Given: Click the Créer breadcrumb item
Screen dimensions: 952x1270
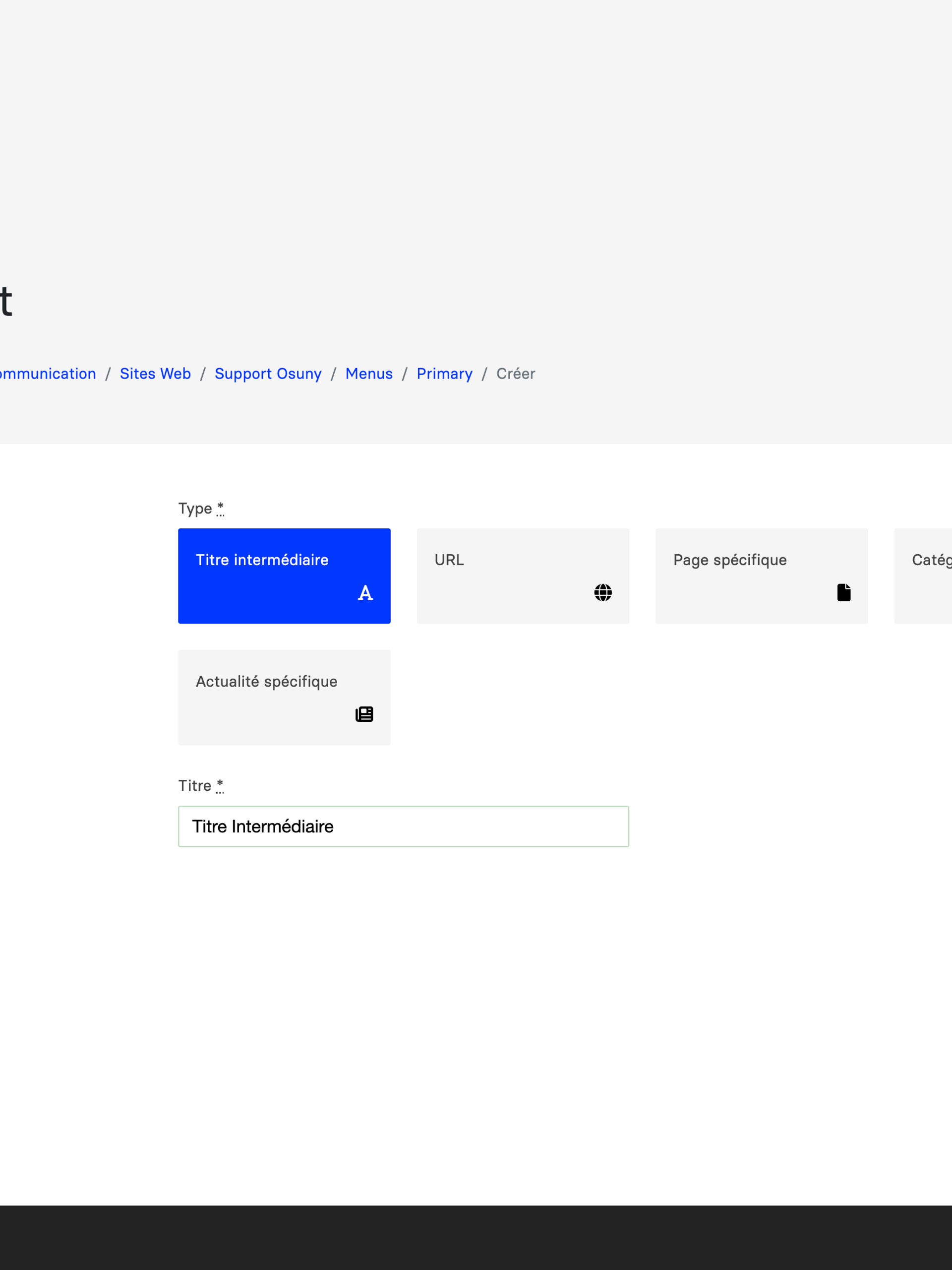Looking at the screenshot, I should click(x=515, y=374).
